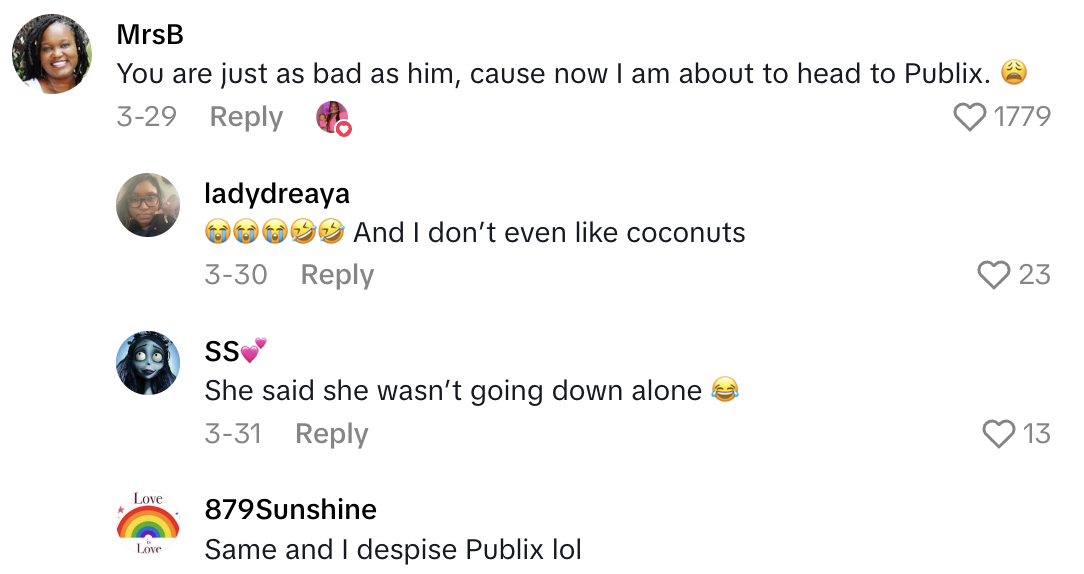1084x574 pixels.
Task: Visit 879Sunshine username profile link
Action: (x=290, y=510)
